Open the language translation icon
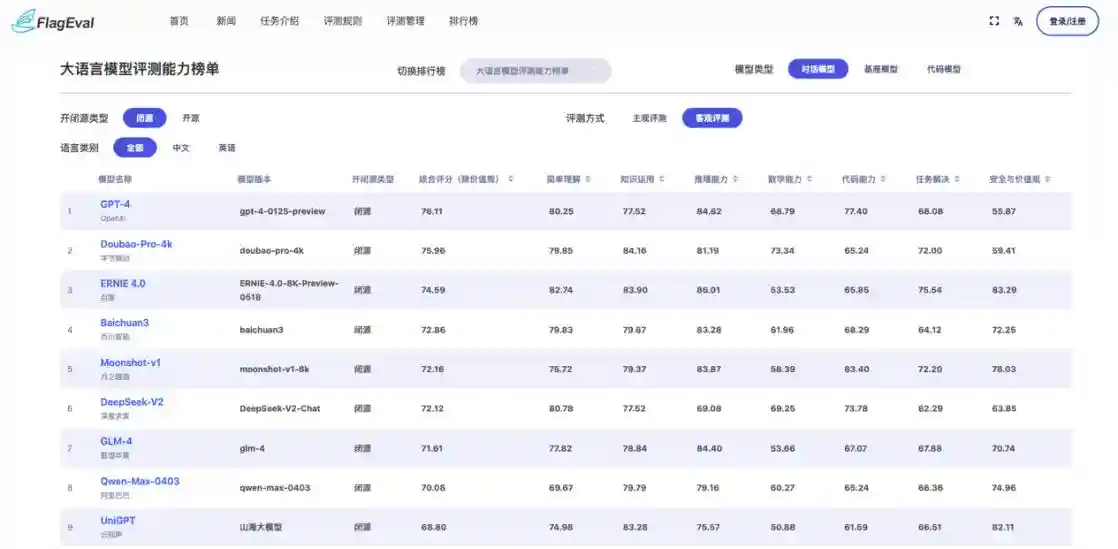Viewport: 1118px width, 549px height. coord(1018,21)
